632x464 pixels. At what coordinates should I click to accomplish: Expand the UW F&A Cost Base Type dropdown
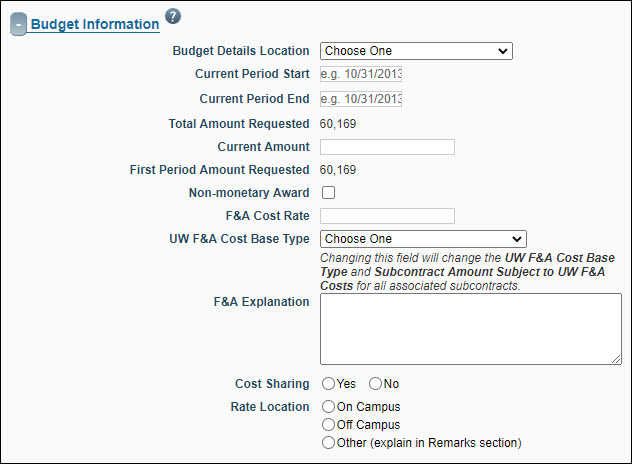coord(422,239)
